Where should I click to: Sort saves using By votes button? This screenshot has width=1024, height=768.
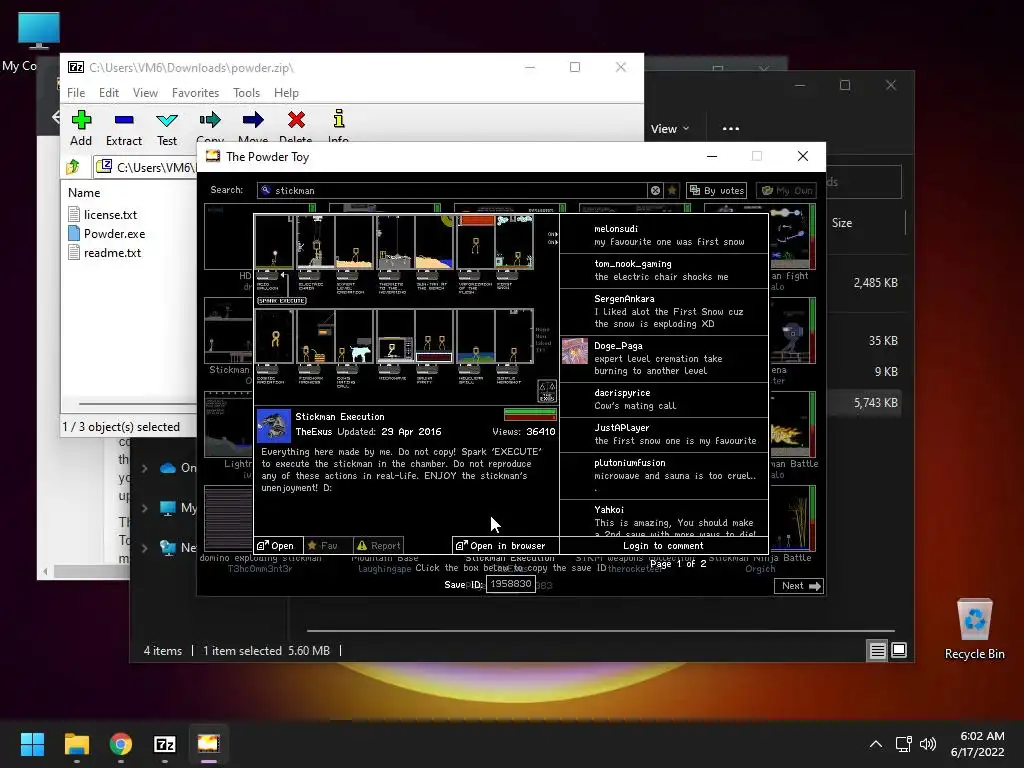point(716,190)
